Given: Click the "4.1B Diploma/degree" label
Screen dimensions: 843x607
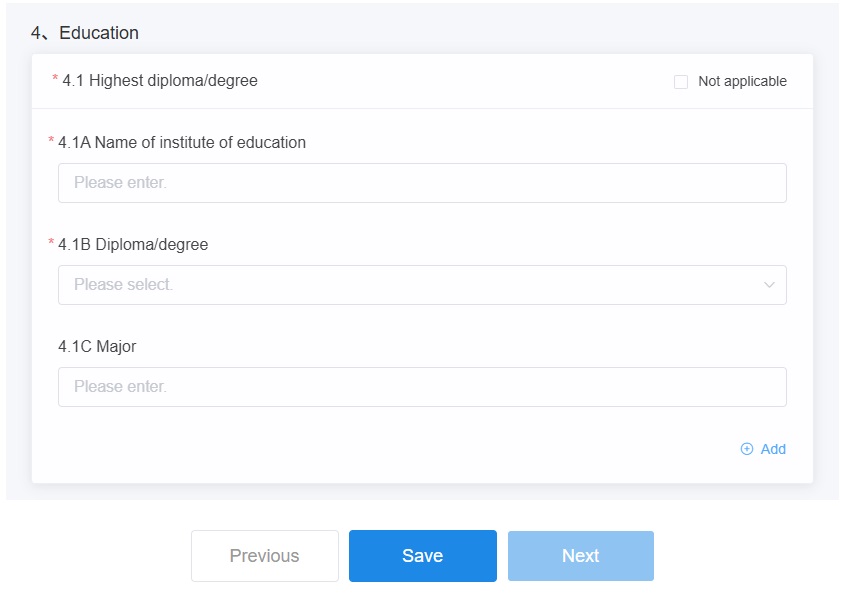Looking at the screenshot, I should pos(133,245).
